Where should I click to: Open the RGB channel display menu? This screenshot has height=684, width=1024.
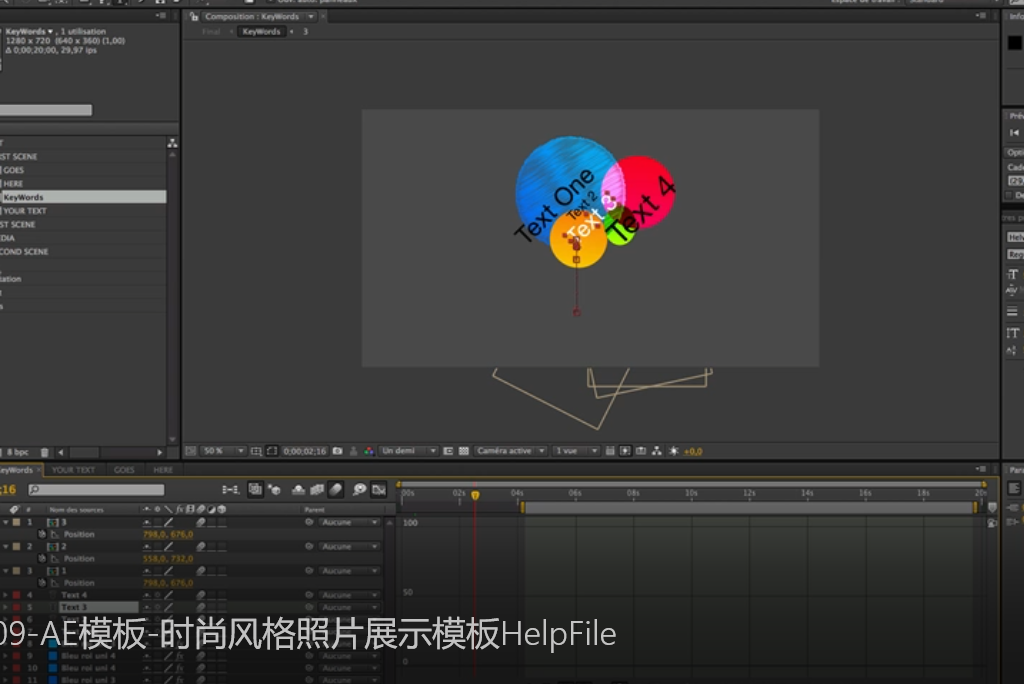[369, 451]
